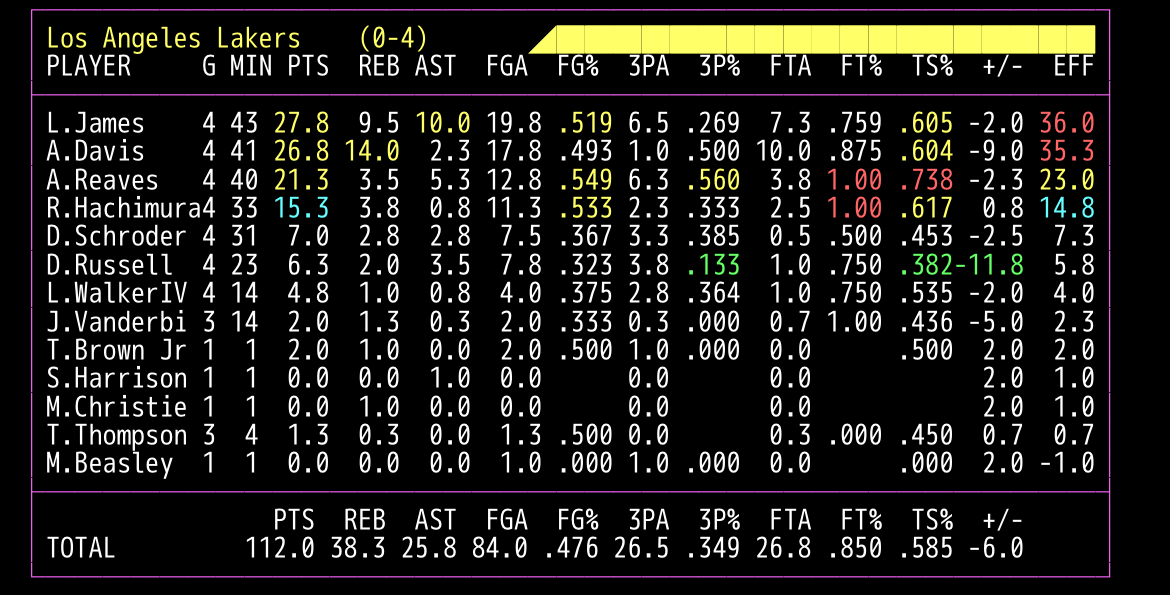1170x595 pixels.
Task: Click the TS% header in the top header row
Action: [932, 66]
